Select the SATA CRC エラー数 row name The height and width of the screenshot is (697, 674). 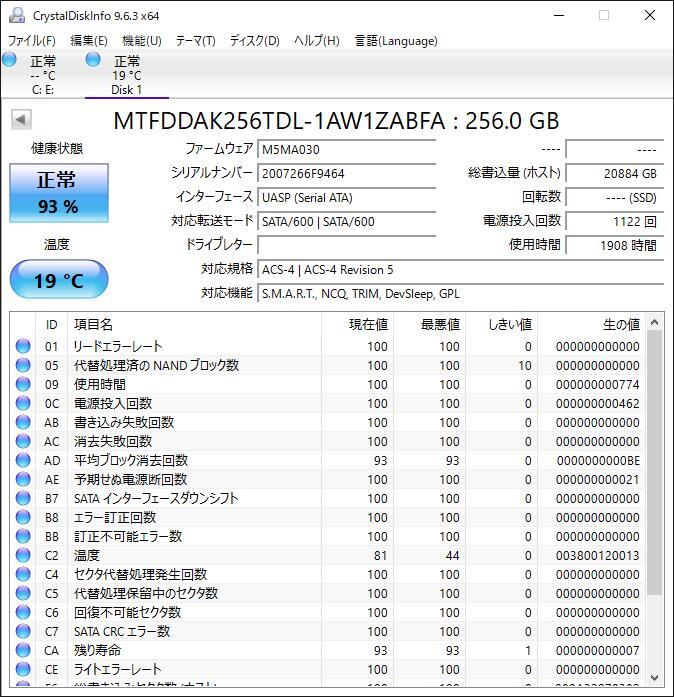tap(122, 631)
